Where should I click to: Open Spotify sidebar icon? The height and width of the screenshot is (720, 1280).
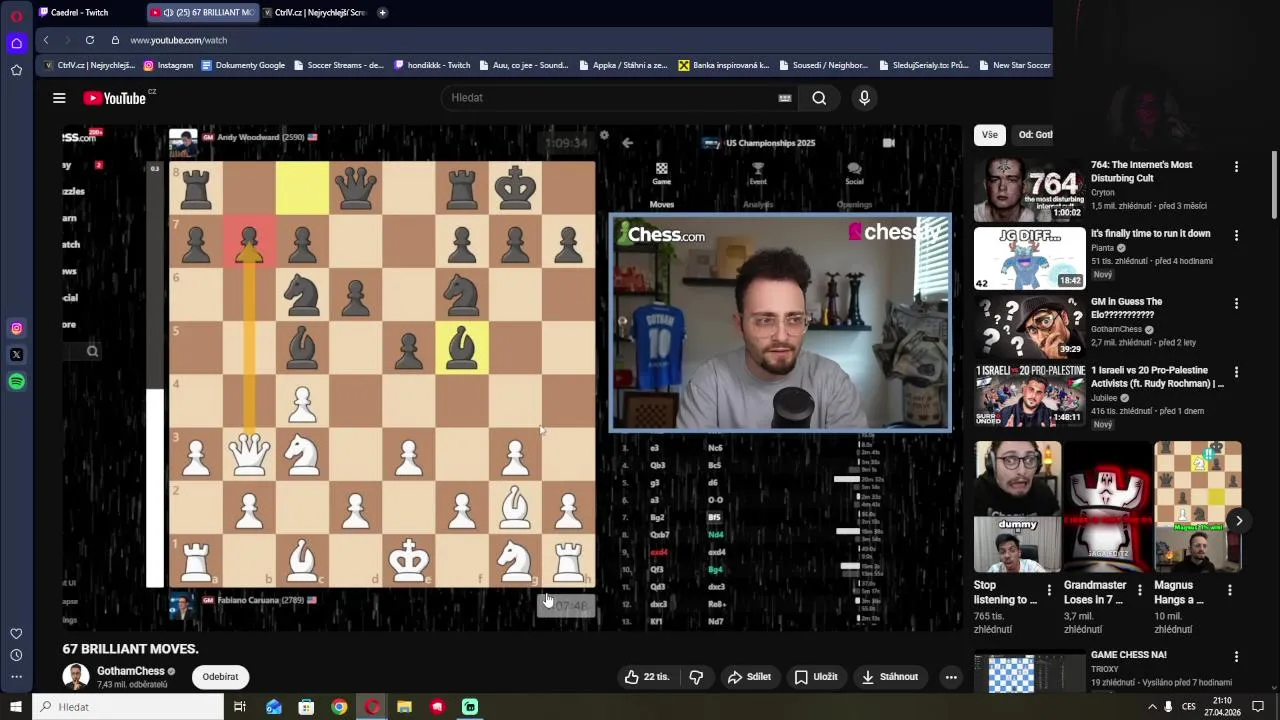[x=16, y=381]
